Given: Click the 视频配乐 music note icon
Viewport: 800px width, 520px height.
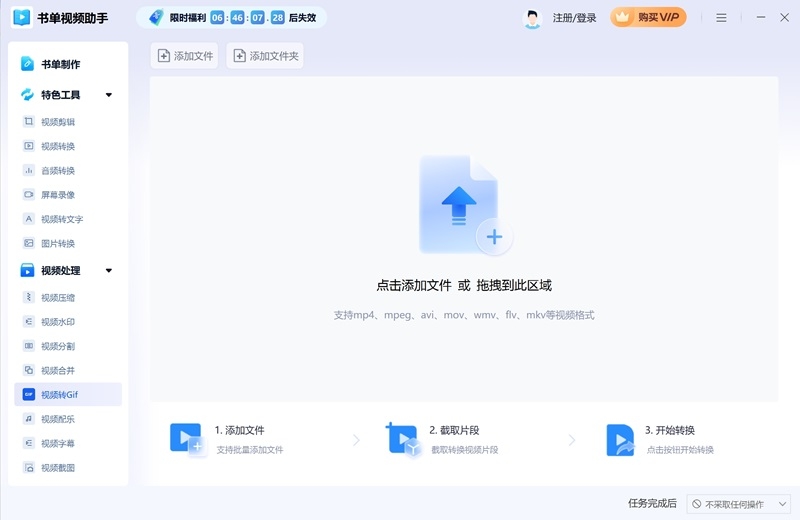Looking at the screenshot, I should pos(29,419).
